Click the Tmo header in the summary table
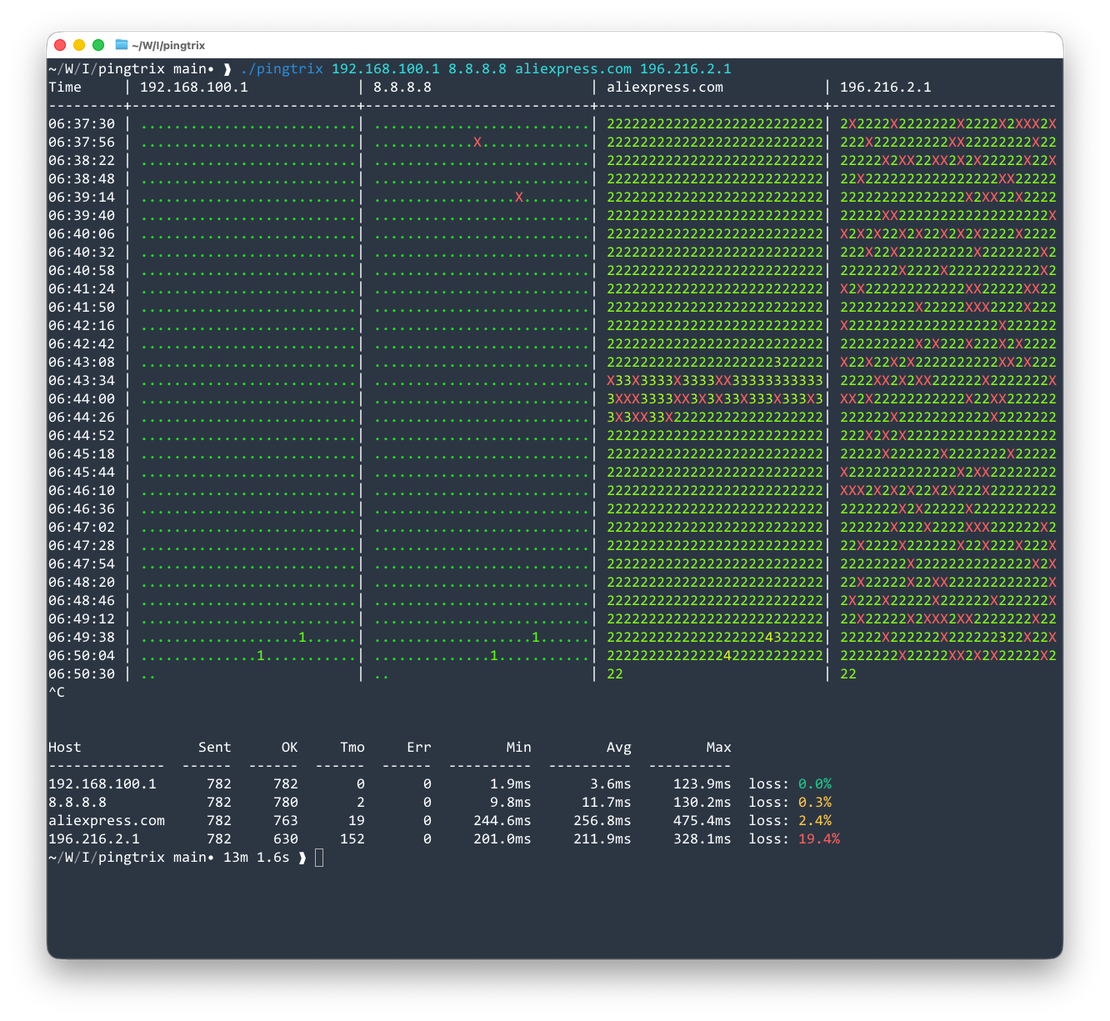 [x=353, y=747]
